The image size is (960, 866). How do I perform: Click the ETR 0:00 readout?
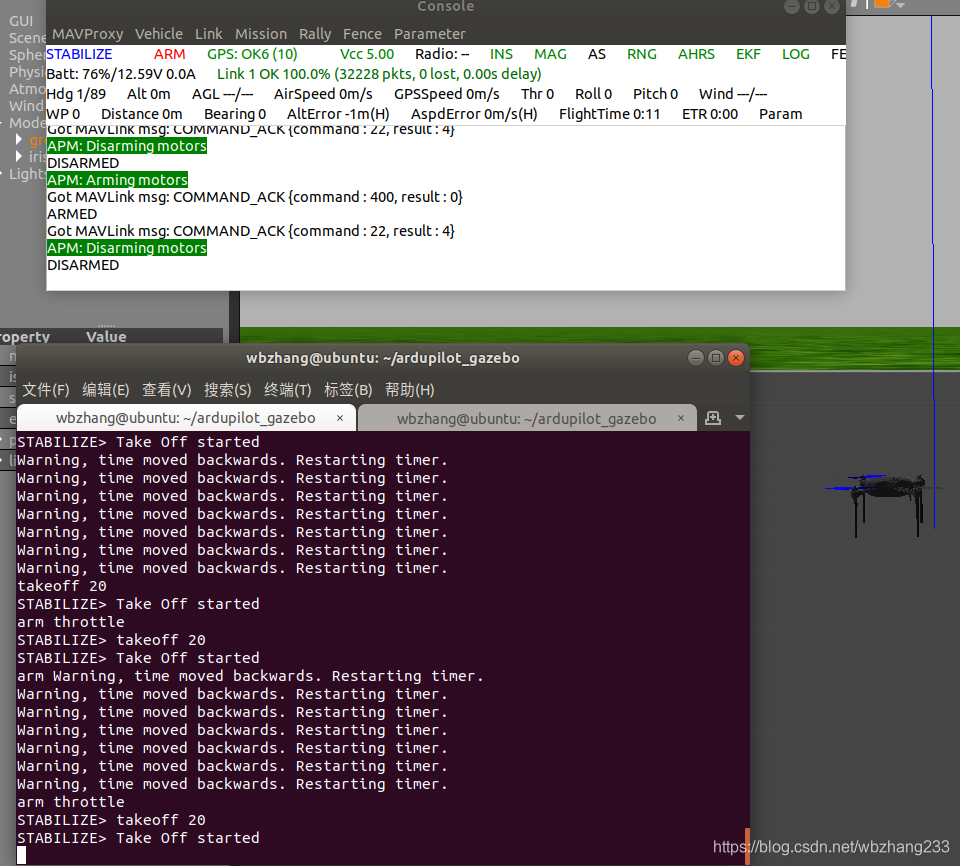point(710,114)
